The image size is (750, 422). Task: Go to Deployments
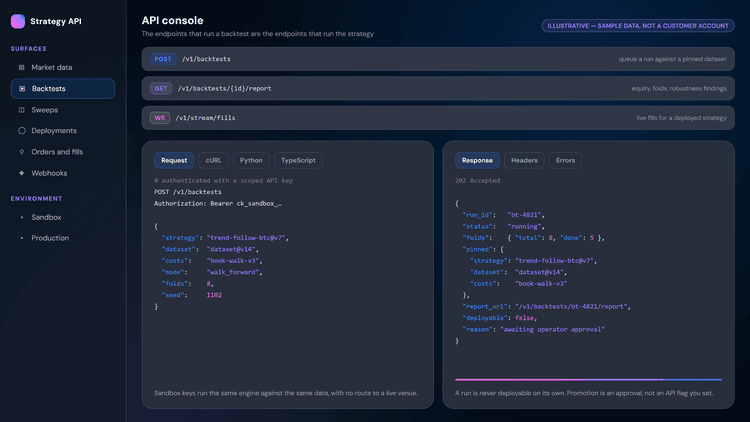tap(63, 131)
